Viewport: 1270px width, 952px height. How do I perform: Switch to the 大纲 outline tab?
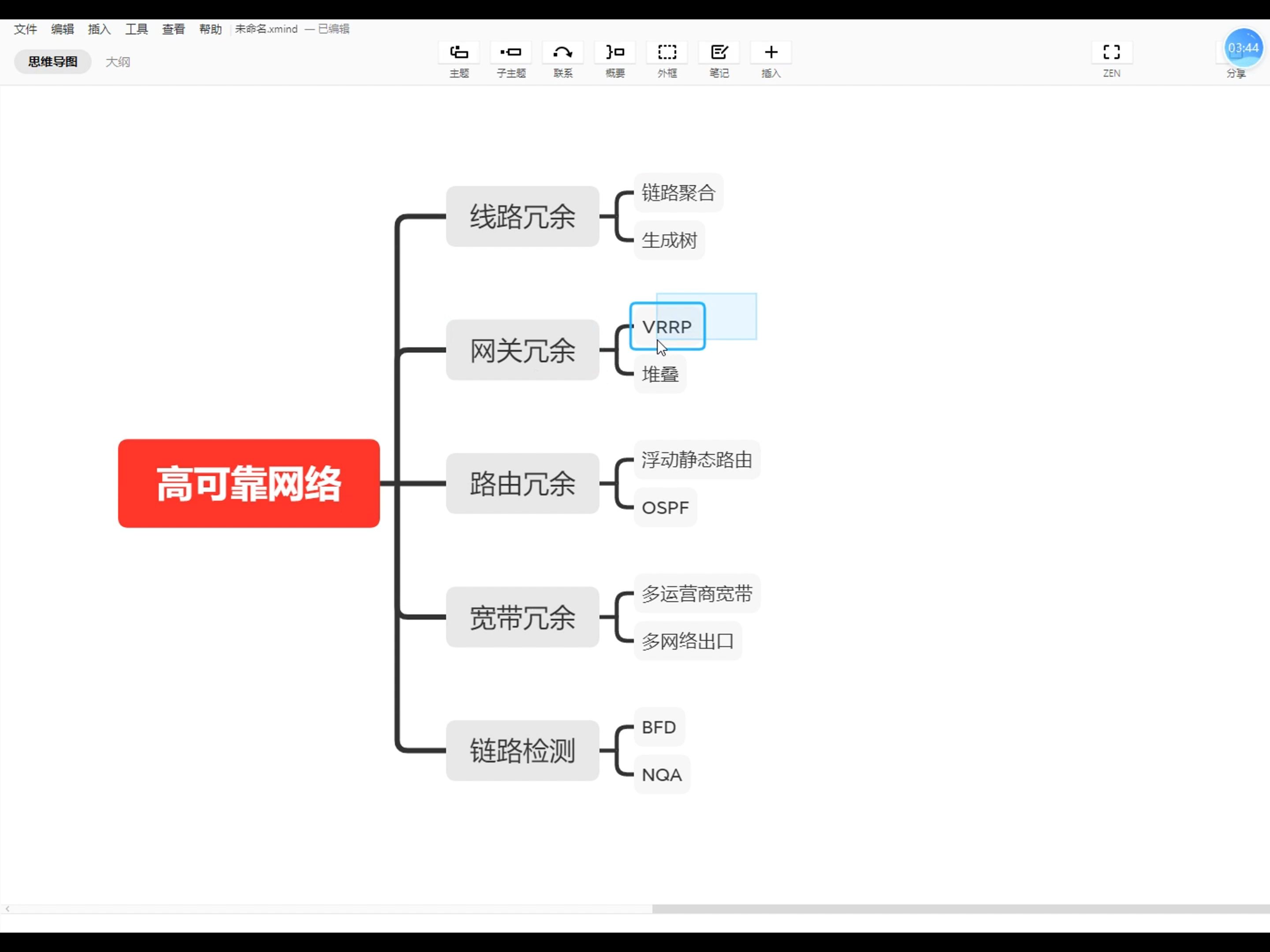point(118,61)
